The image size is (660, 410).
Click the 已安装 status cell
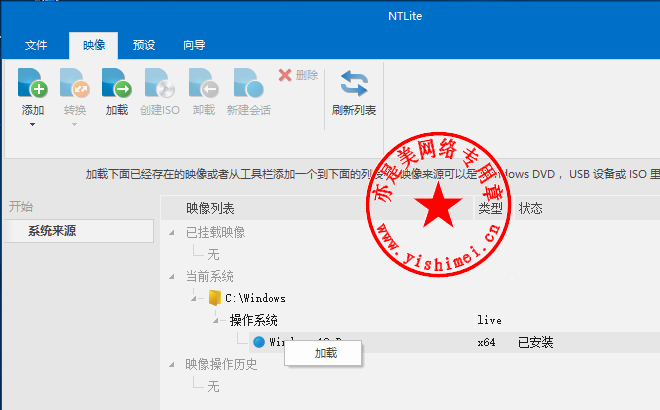coord(535,342)
